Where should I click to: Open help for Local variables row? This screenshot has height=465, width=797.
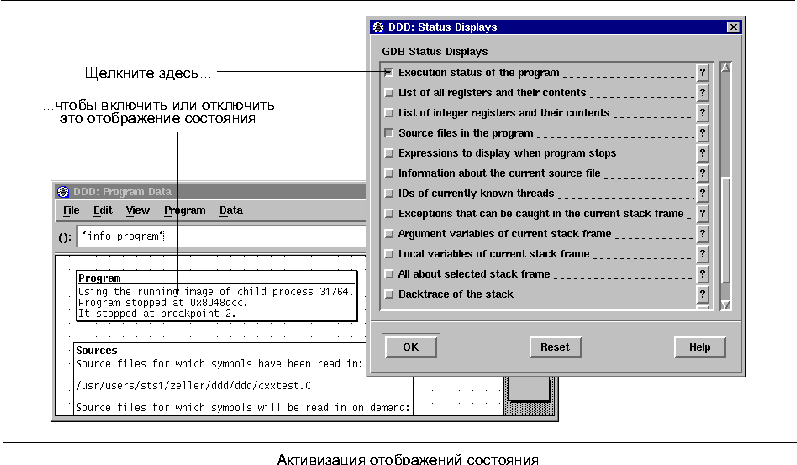click(x=702, y=254)
